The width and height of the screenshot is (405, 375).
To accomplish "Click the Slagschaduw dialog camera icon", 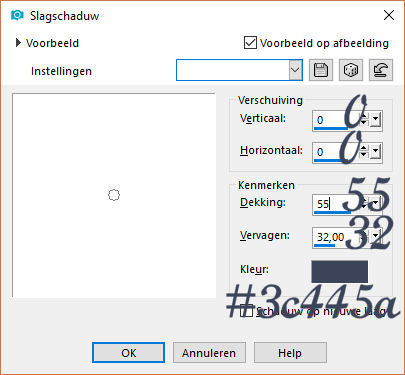I will pyautogui.click(x=17, y=15).
